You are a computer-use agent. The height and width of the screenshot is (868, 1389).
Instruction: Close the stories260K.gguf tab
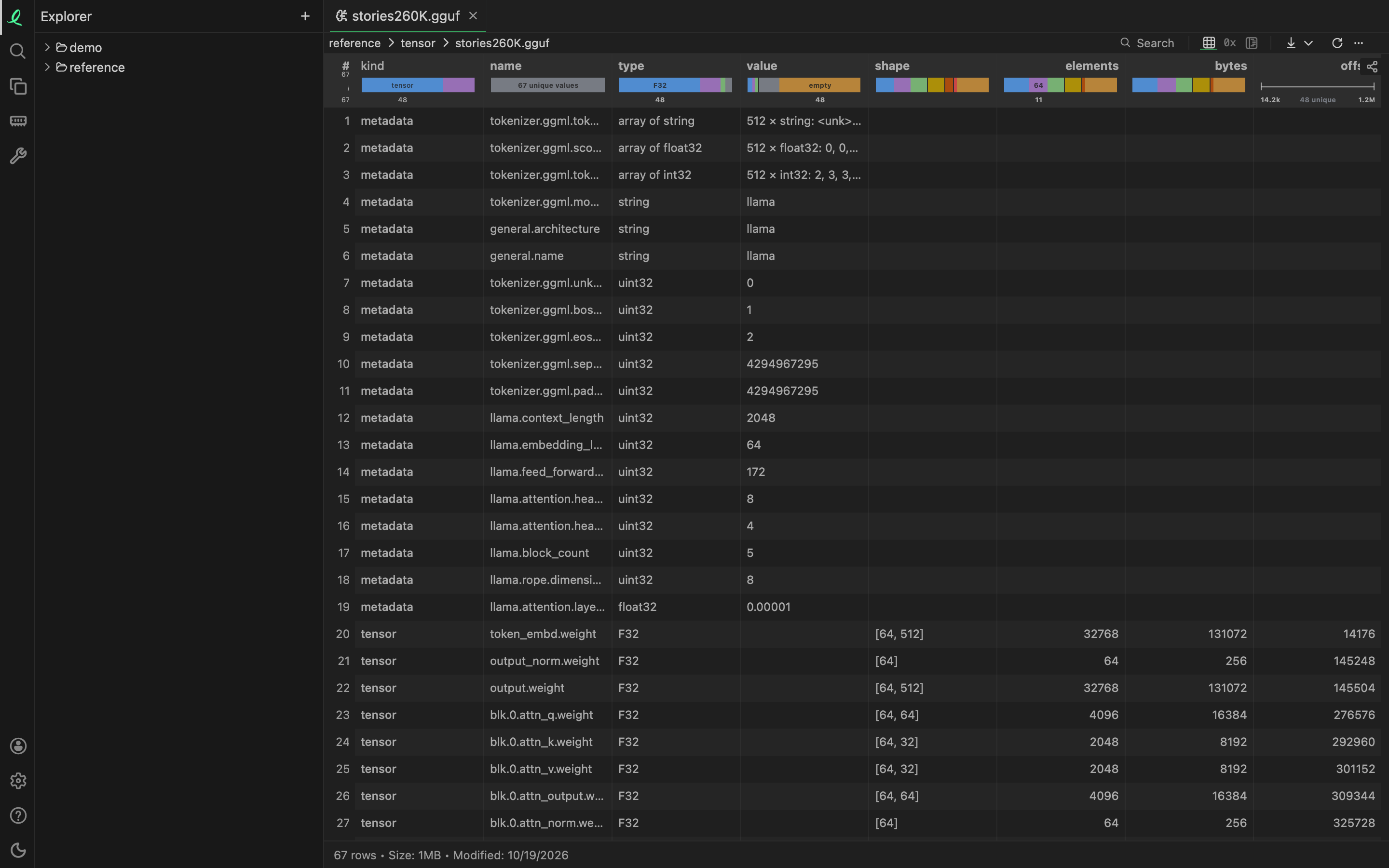(x=473, y=16)
